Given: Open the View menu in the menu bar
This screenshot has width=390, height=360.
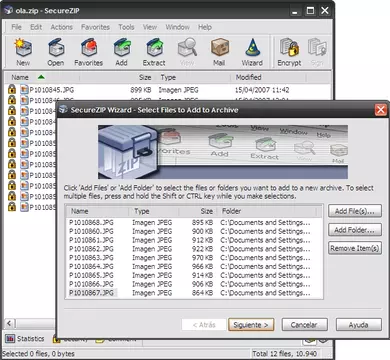Looking at the screenshot, I should coord(150,27).
